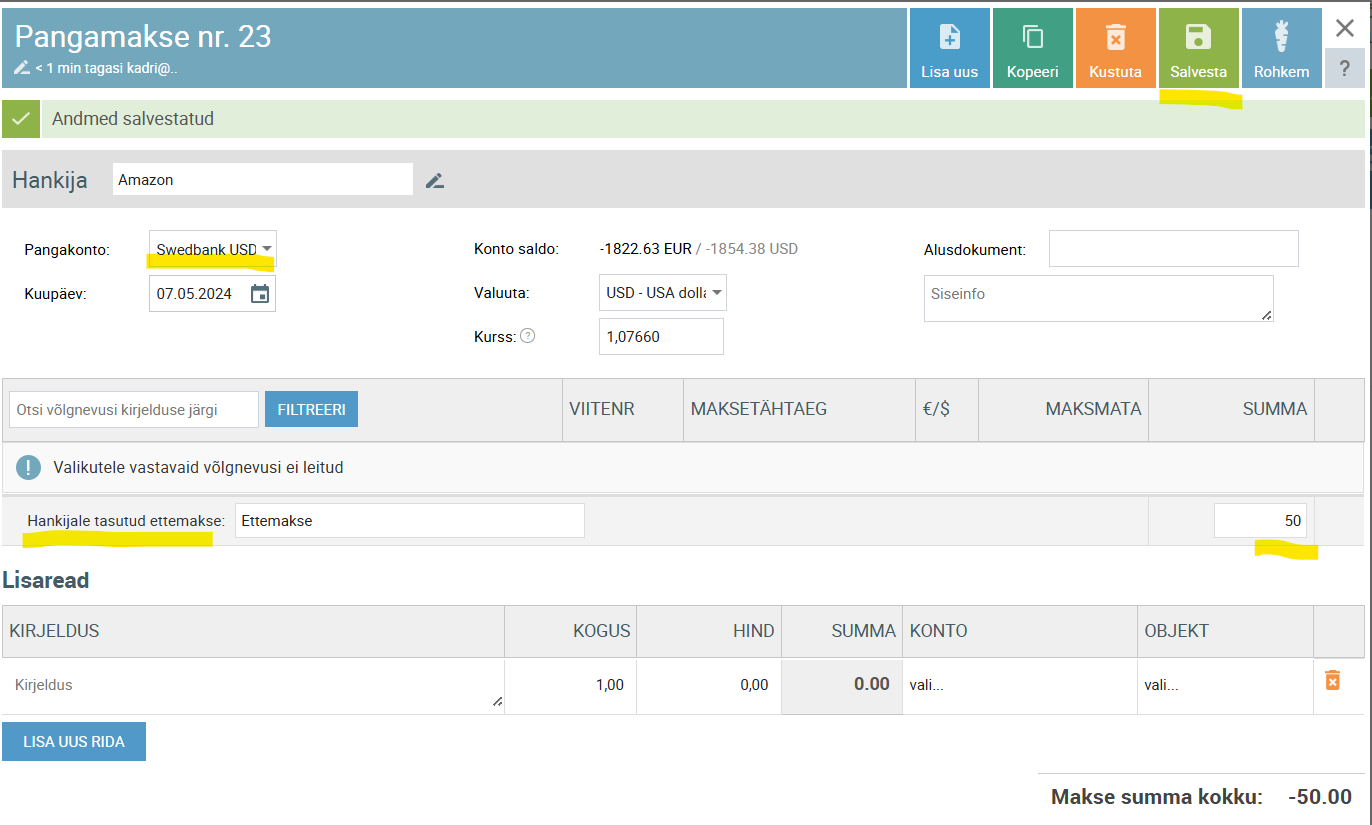
Task: Open the calendar icon in Kuupäev field
Action: pyautogui.click(x=260, y=294)
